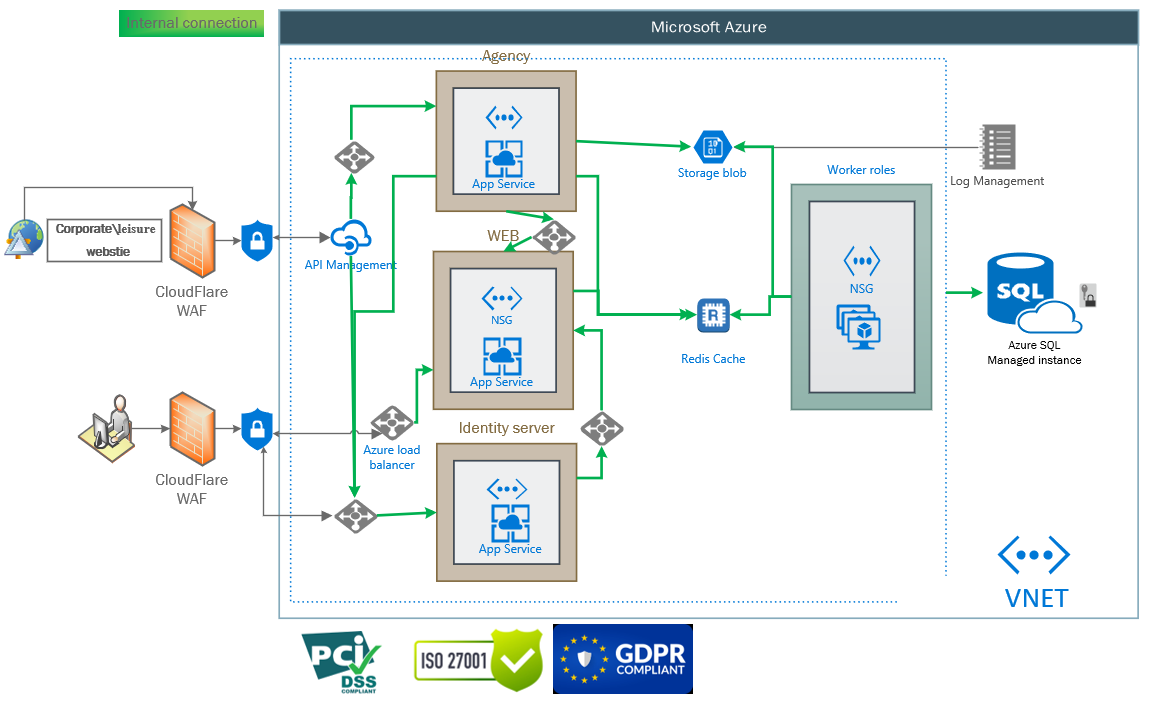This screenshot has width=1150, height=703.
Task: Click the App Service icon in WEB box
Action: 502,356
